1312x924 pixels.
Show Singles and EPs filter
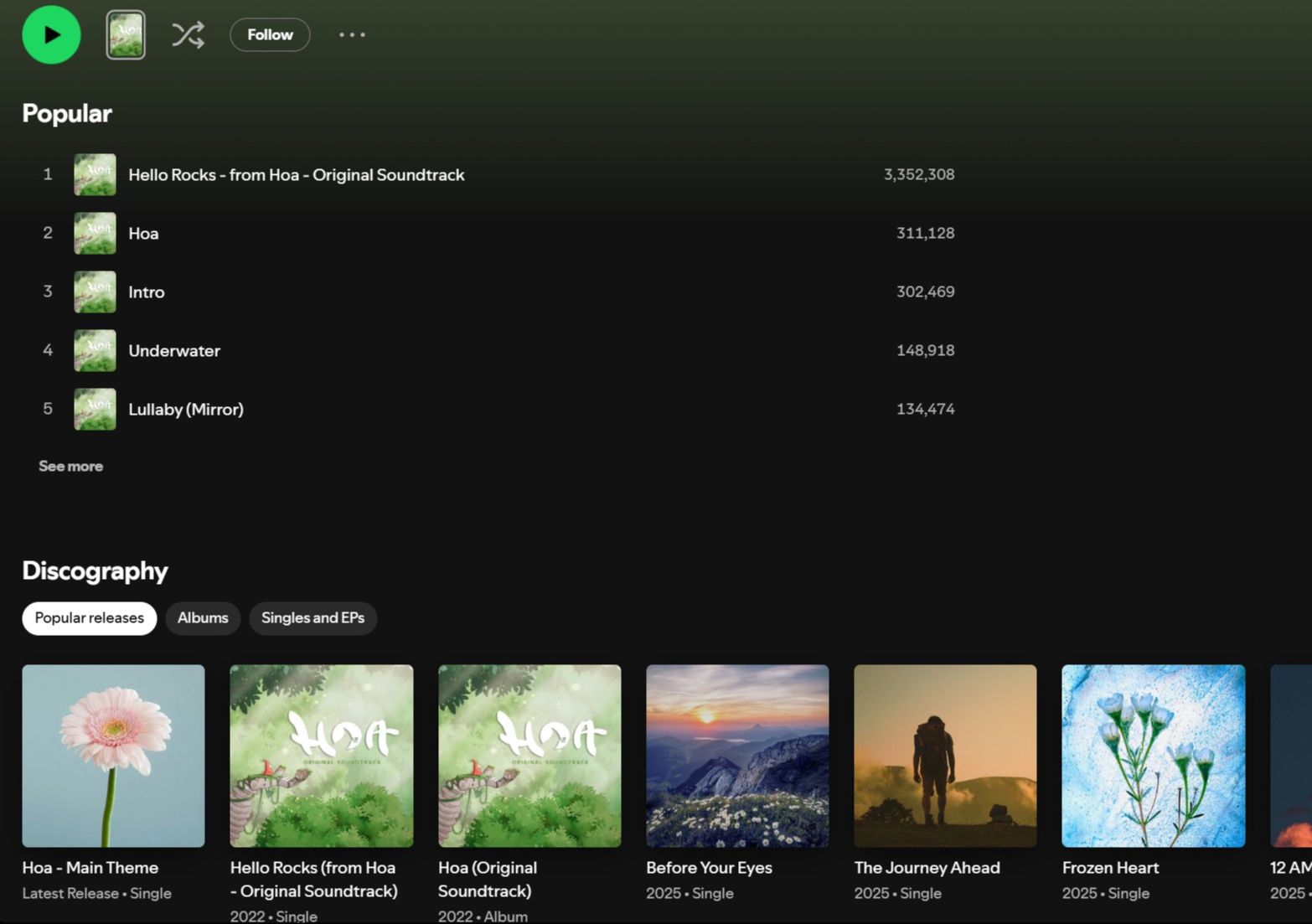click(313, 618)
